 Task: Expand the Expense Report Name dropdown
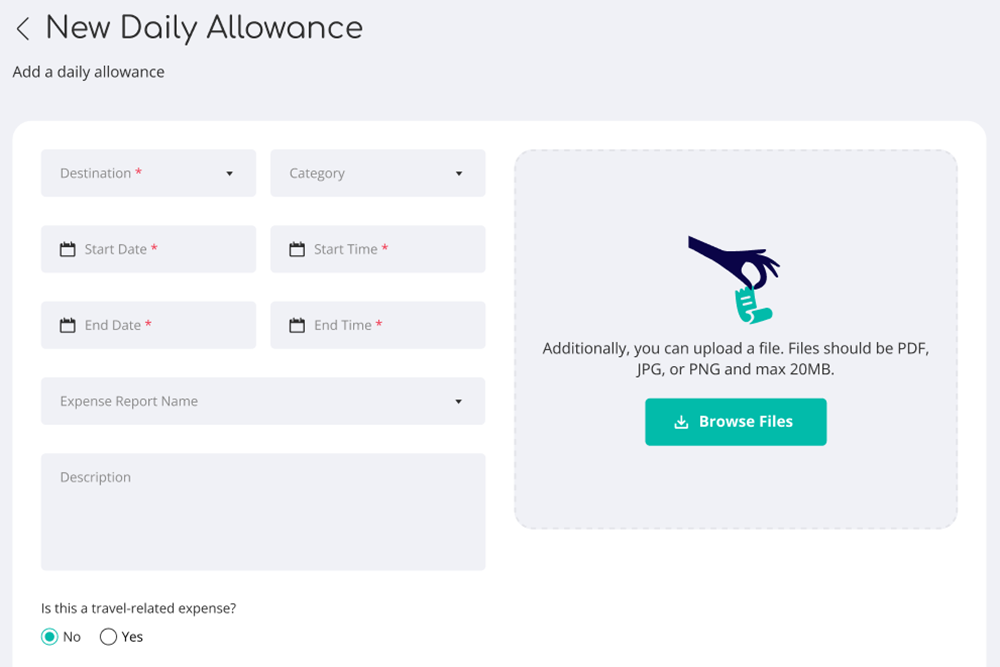tap(458, 401)
